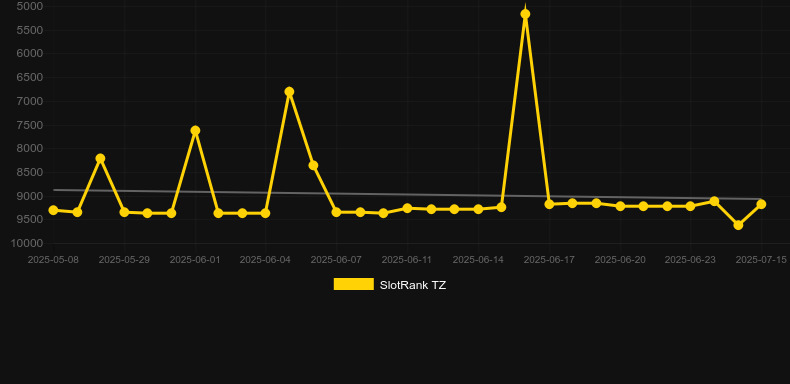790x384 pixels.
Task: Click the y-axis label 8500
Action: pos(29,172)
